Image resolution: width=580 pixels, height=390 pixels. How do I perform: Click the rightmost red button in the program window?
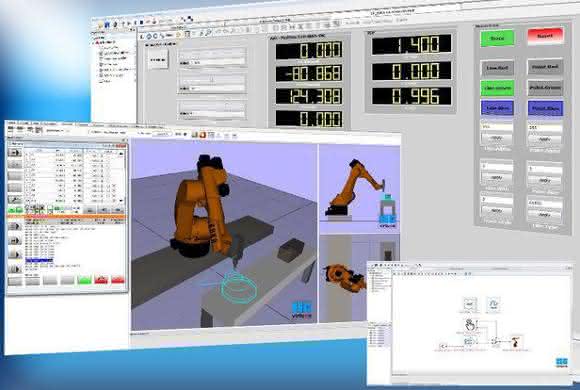pos(118,279)
